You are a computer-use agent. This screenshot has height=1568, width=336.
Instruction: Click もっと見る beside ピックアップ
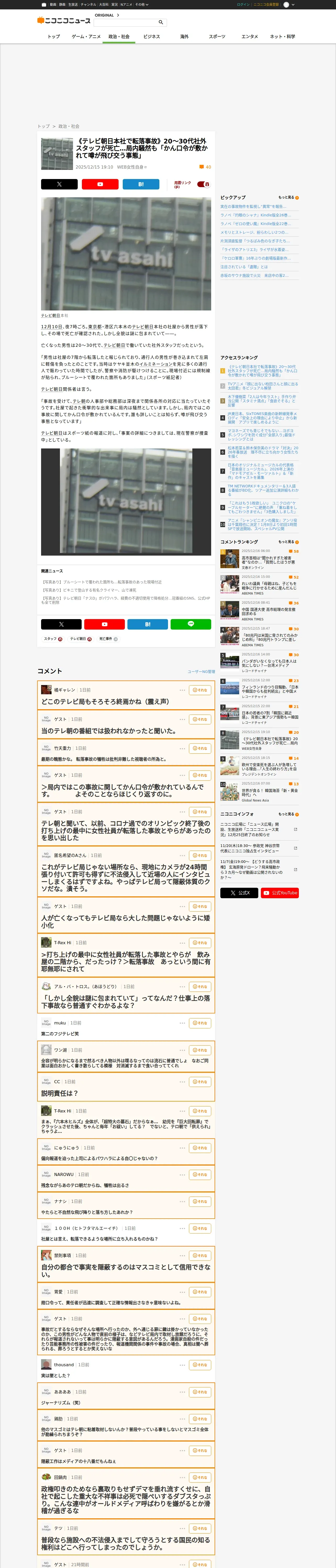[x=288, y=197]
